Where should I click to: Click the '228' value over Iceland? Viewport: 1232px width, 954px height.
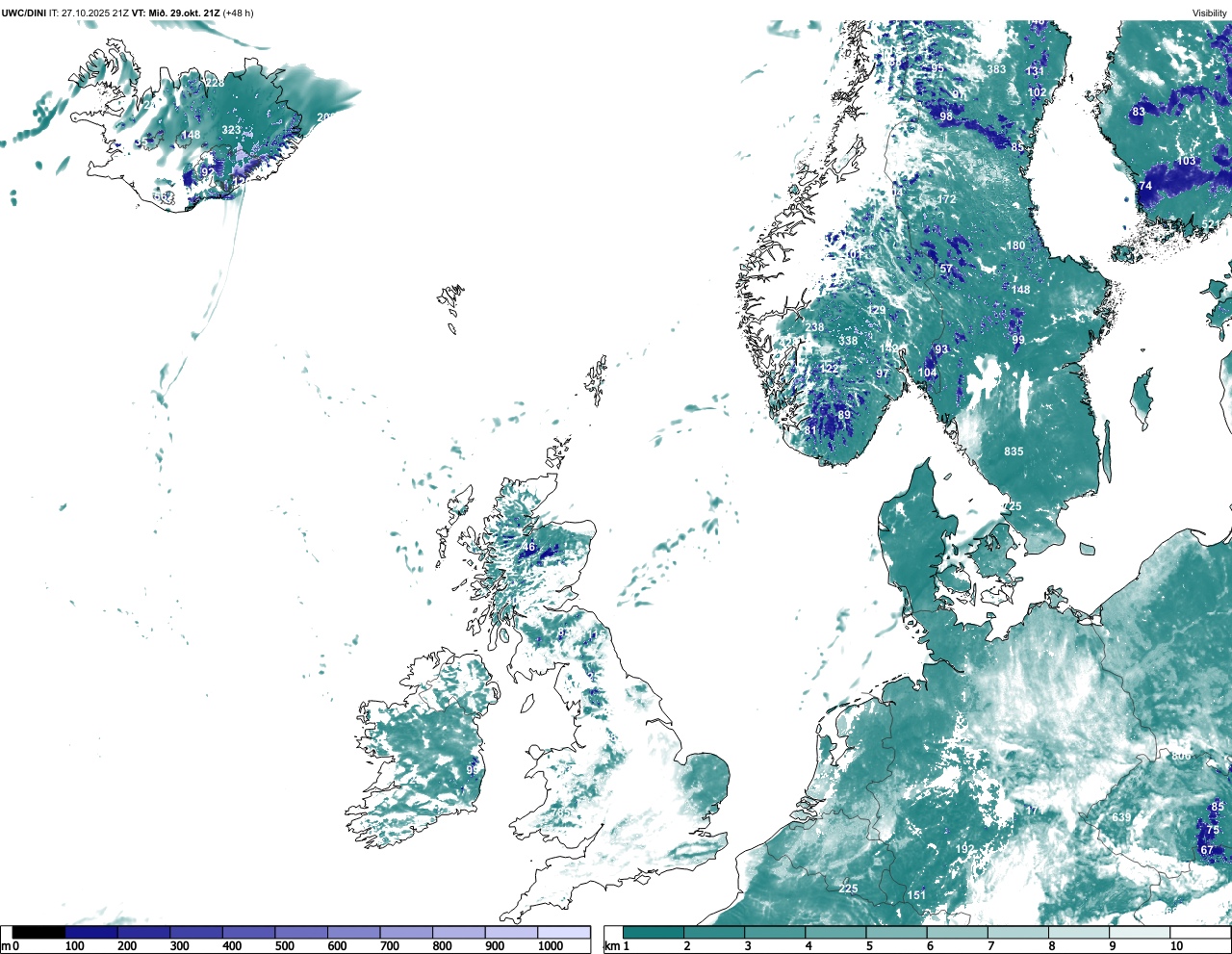coord(215,83)
